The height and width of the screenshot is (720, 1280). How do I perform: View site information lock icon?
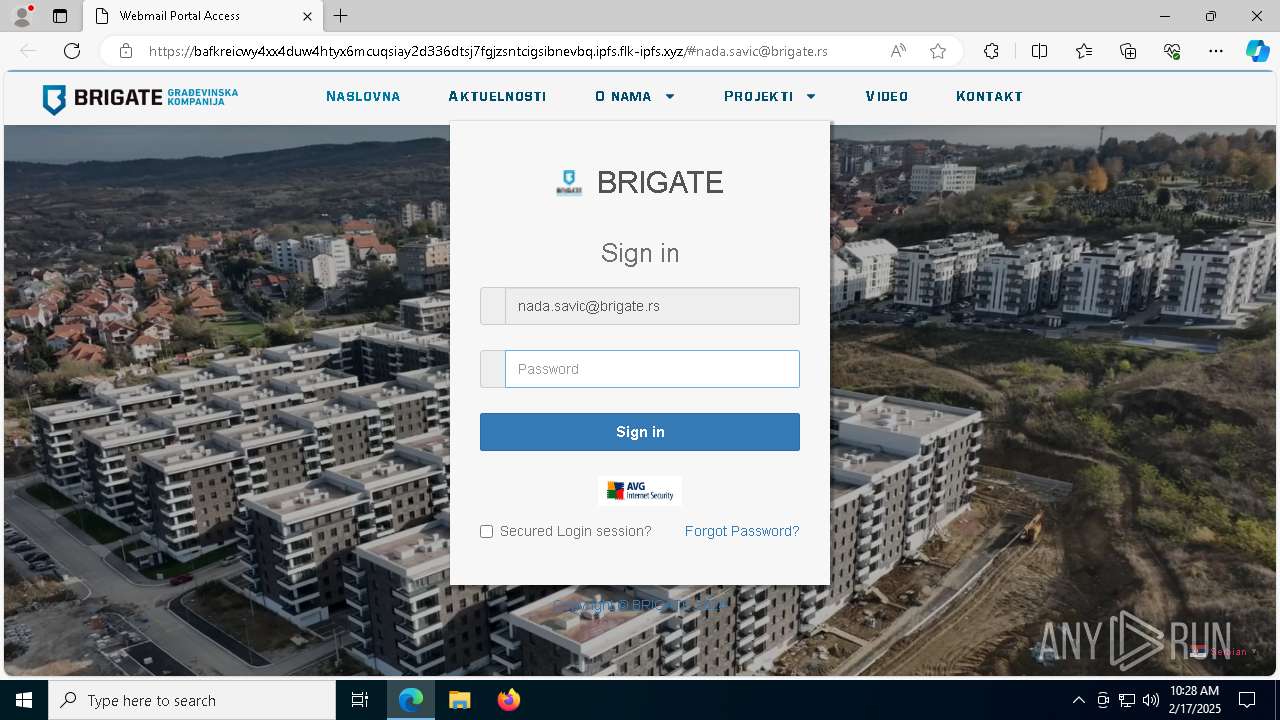(126, 51)
